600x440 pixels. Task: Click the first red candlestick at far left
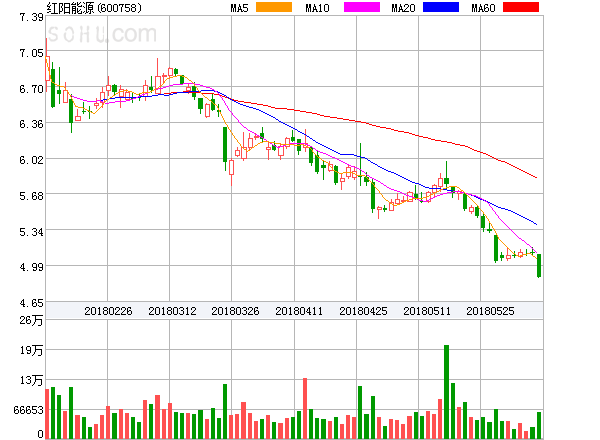coord(47,65)
